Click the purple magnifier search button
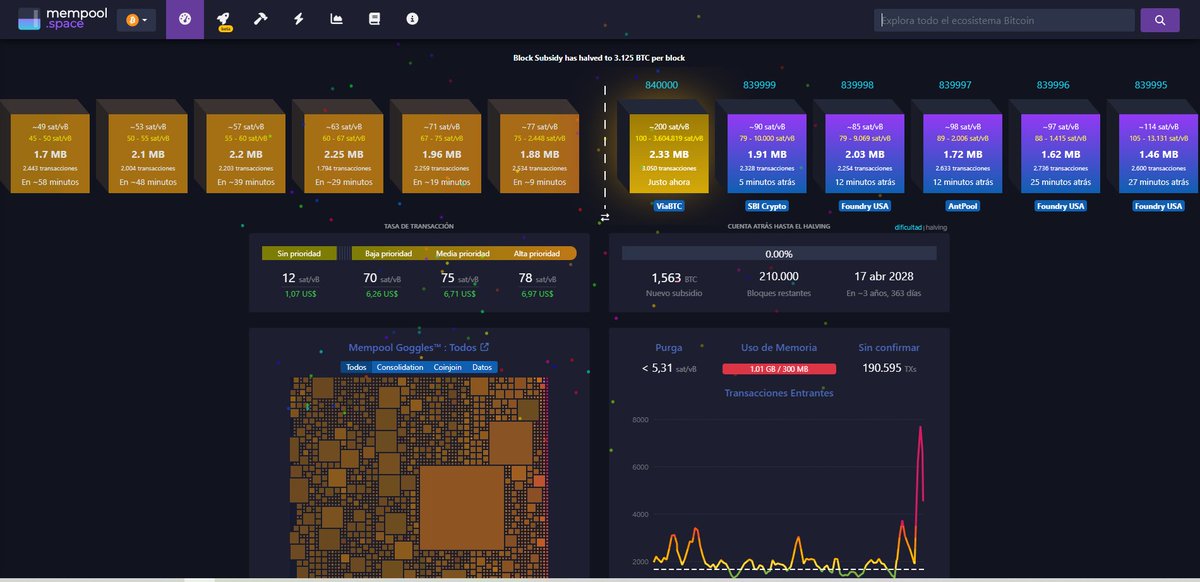 [1160, 20]
